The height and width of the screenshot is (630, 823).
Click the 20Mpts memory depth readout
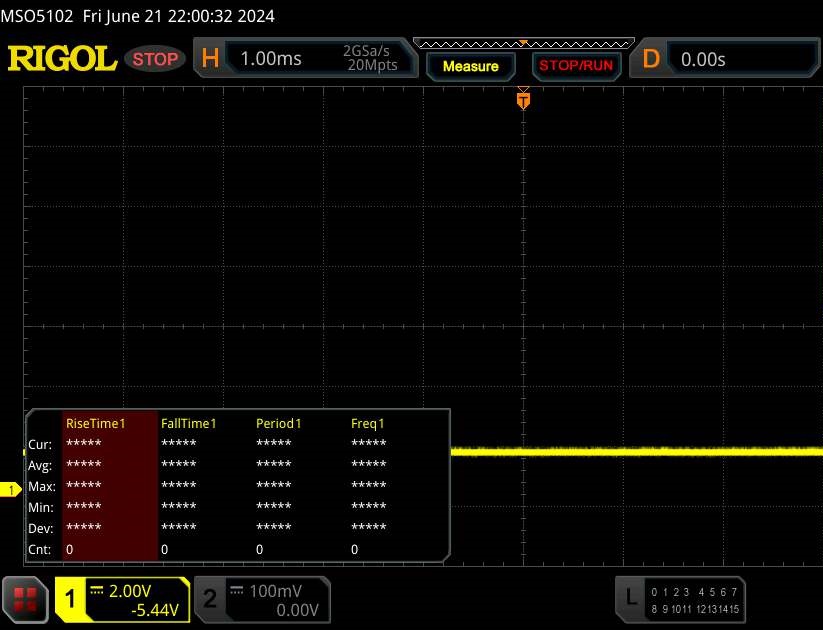pyautogui.click(x=372, y=65)
